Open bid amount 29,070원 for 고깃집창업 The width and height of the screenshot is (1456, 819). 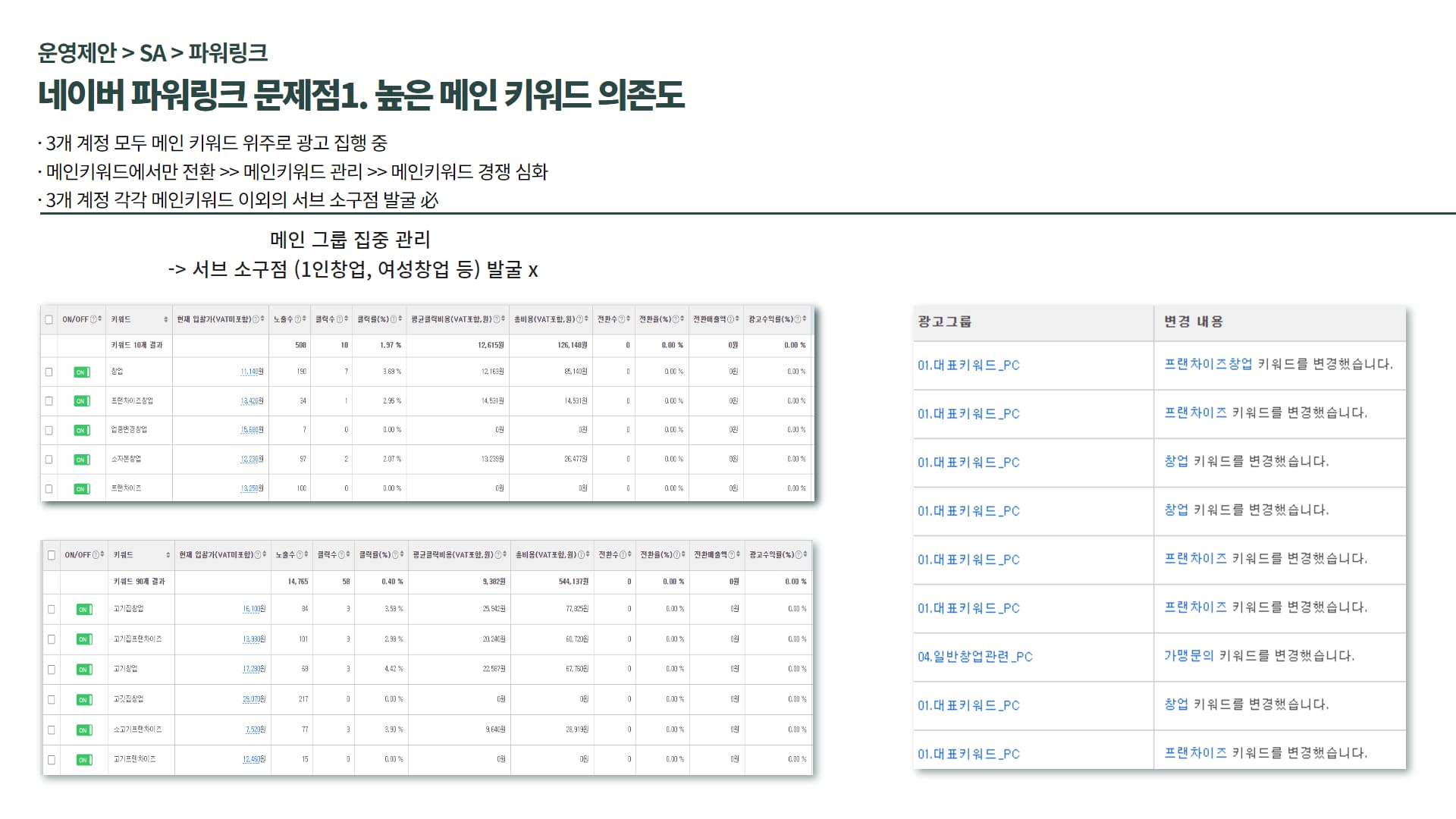click(254, 699)
